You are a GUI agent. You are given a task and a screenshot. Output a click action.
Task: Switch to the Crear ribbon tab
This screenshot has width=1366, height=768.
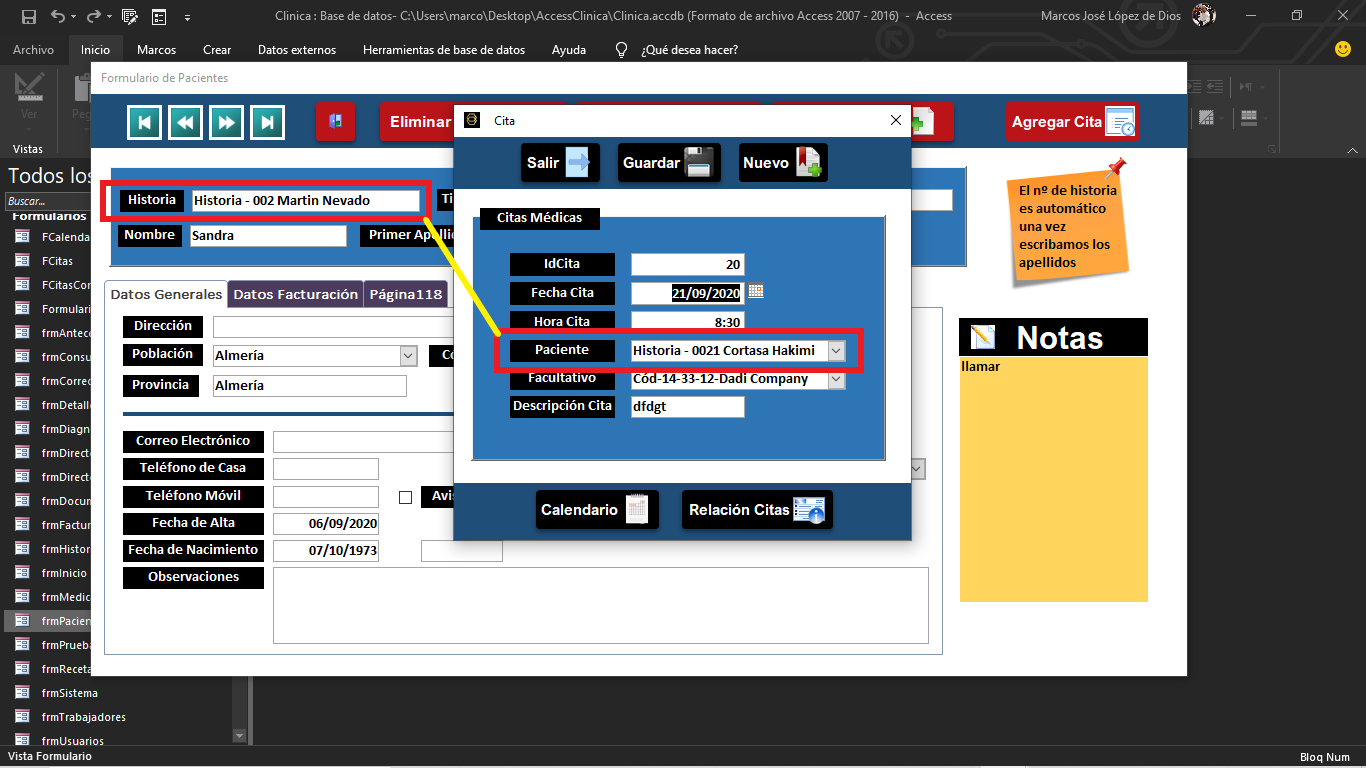(x=216, y=49)
